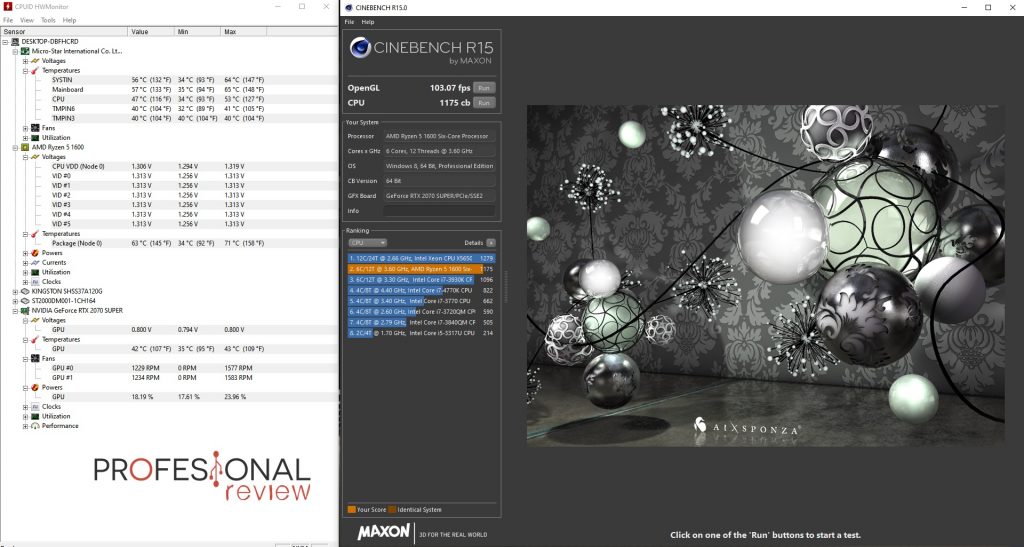Click the Details arrow button in Ranking
This screenshot has height=547, width=1024.
coord(491,243)
